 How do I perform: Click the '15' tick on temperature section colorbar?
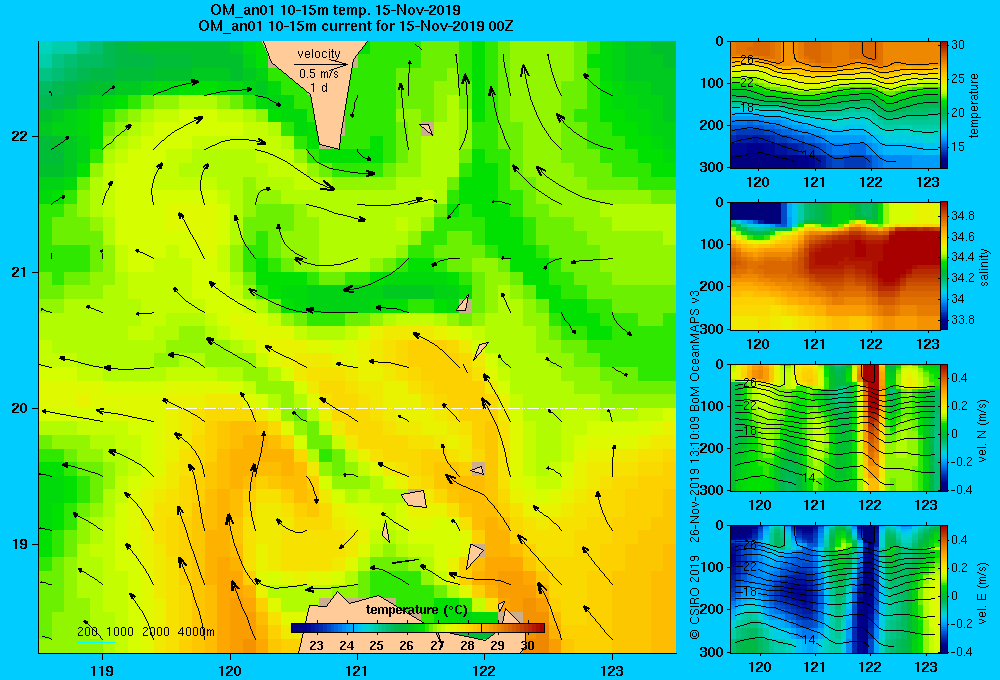click(957, 147)
